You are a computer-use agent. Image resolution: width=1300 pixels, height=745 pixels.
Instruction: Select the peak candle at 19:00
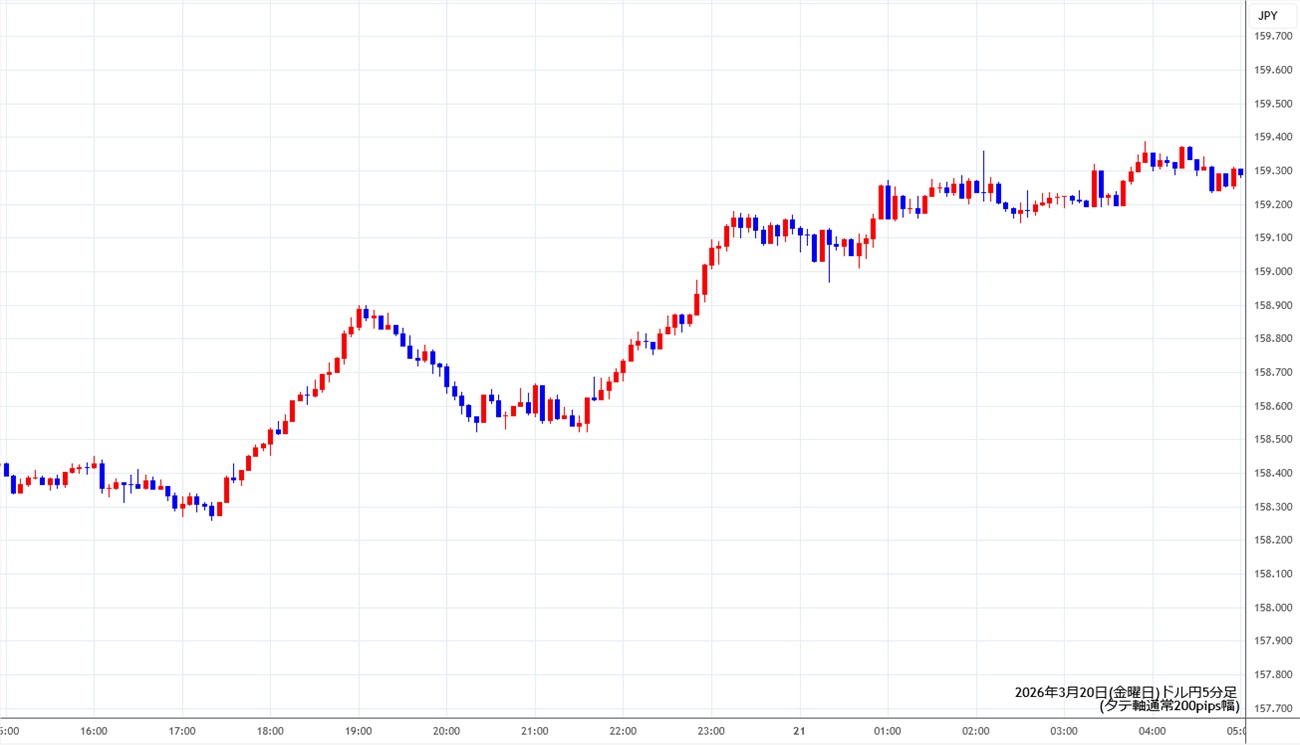point(366,314)
